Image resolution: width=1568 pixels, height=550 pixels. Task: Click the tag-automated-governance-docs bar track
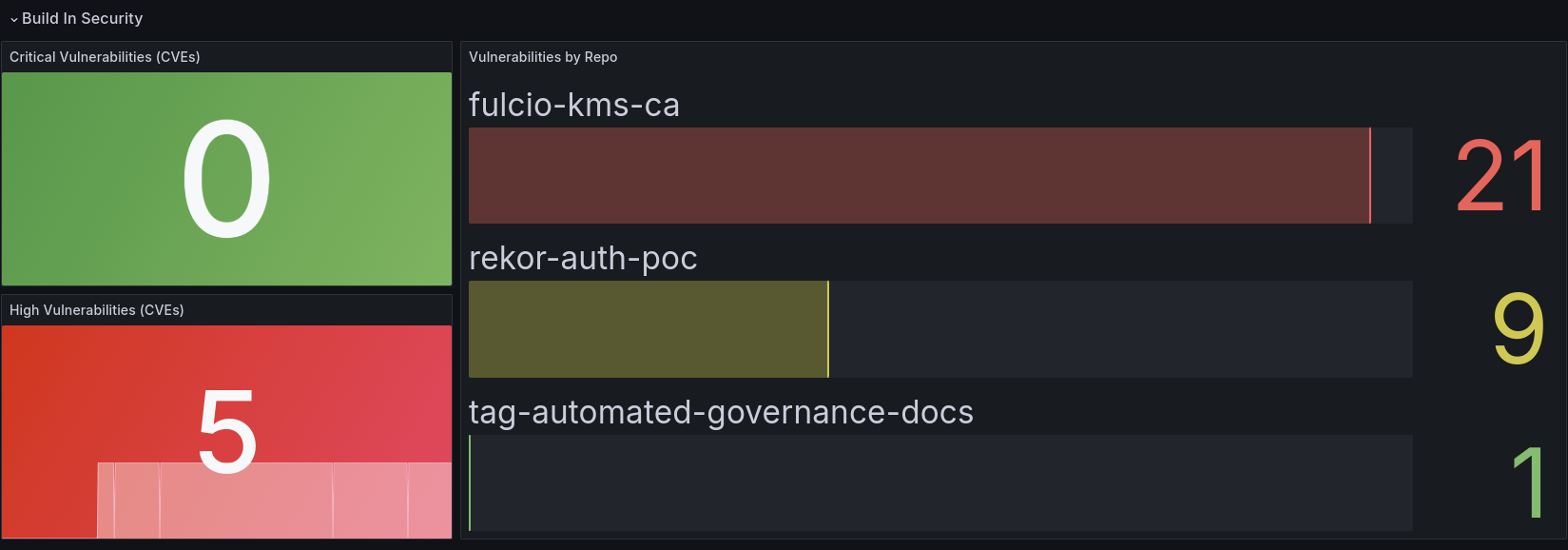pyautogui.click(x=940, y=482)
